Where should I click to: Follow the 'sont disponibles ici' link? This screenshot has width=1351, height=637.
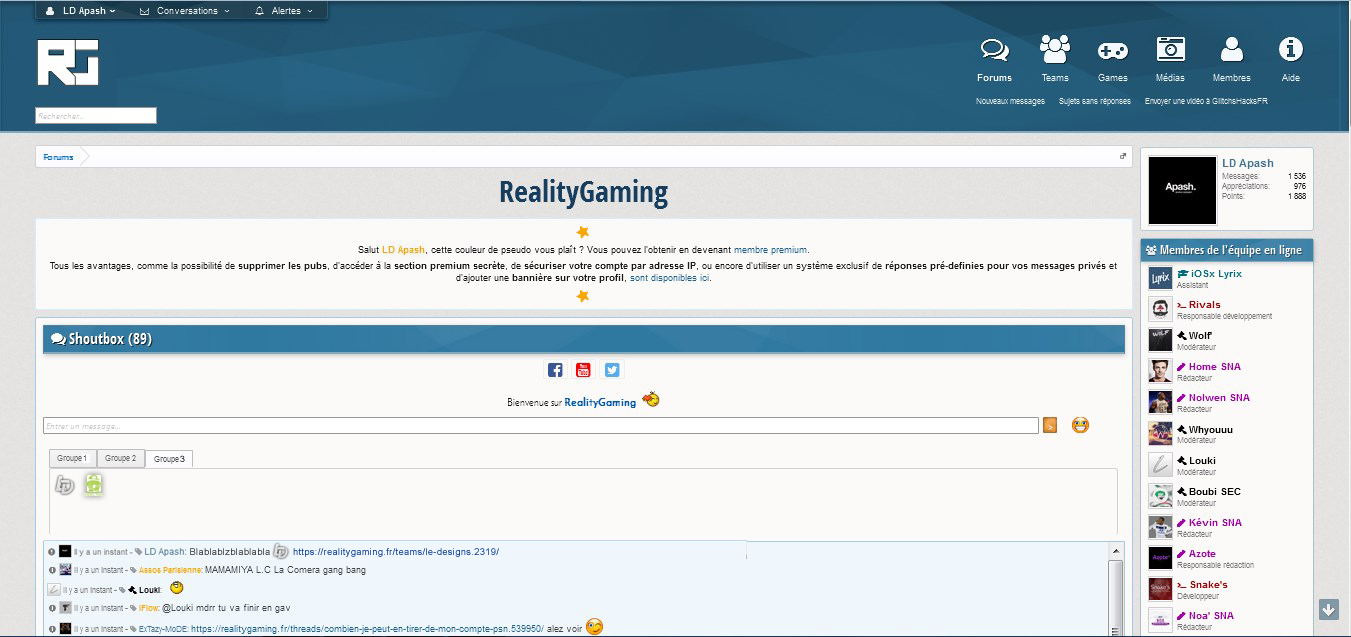pos(669,278)
